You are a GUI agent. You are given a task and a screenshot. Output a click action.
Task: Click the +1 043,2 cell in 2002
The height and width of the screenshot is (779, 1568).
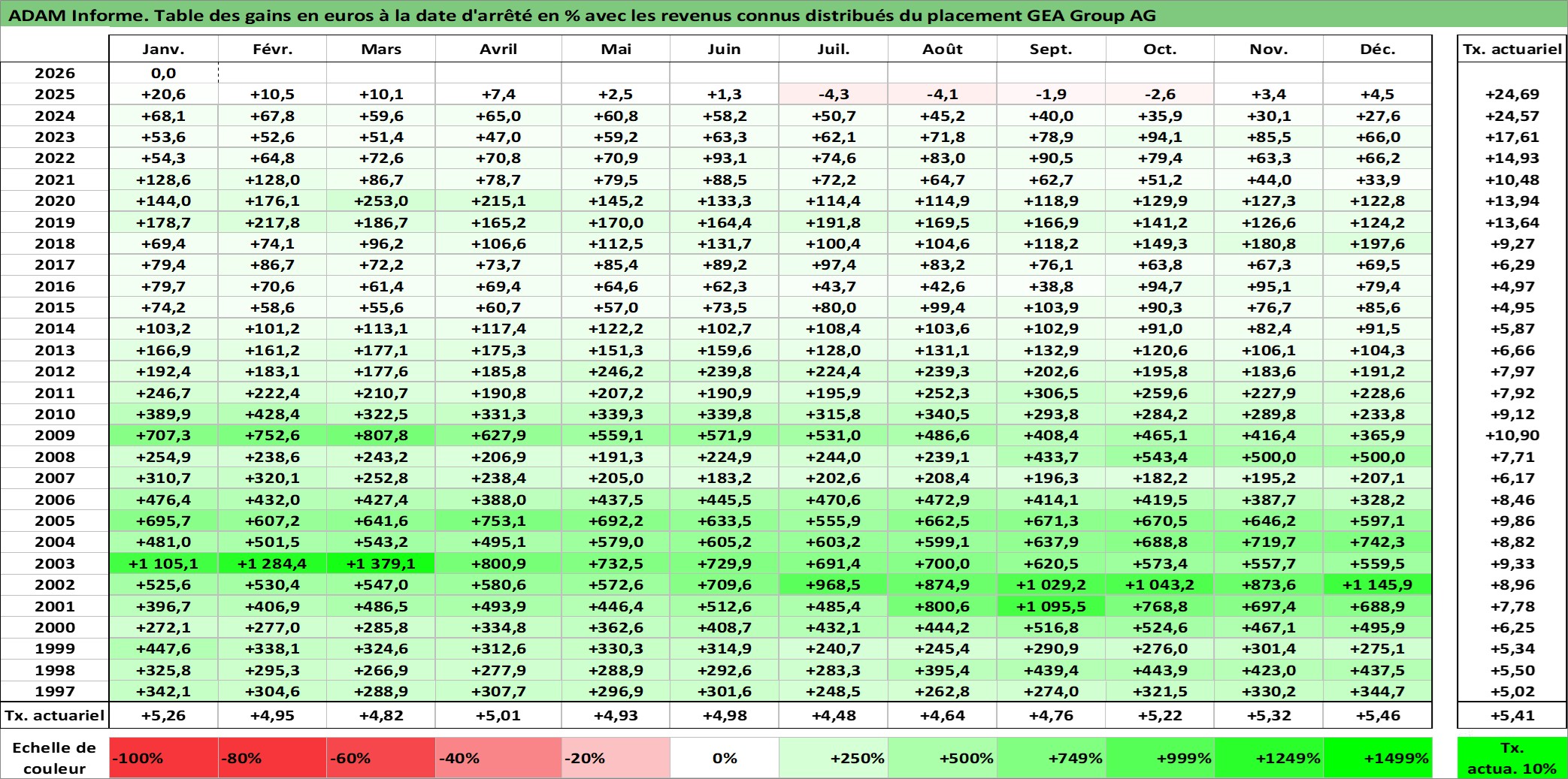pos(1160,584)
